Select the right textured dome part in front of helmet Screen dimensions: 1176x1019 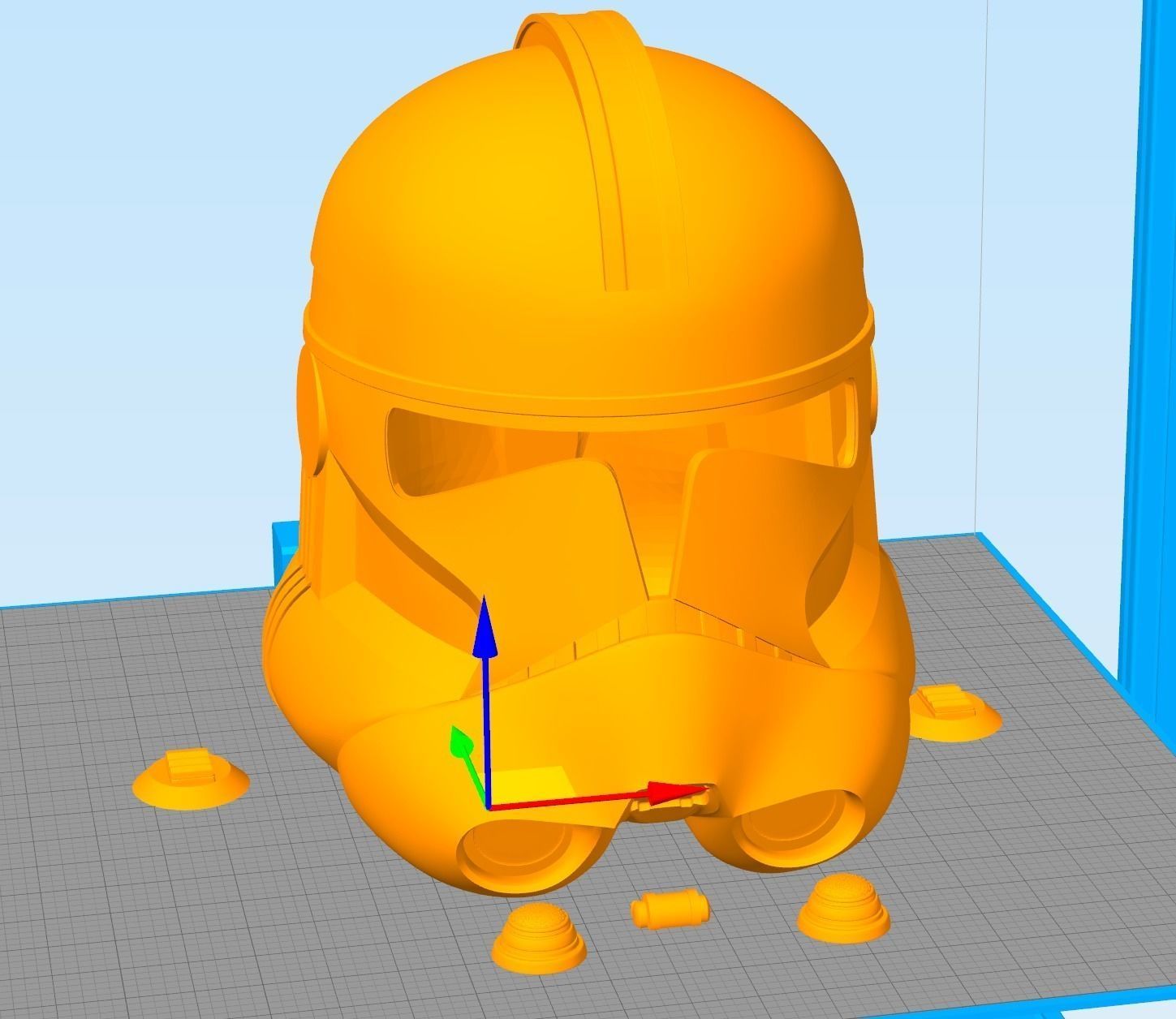coord(844,908)
